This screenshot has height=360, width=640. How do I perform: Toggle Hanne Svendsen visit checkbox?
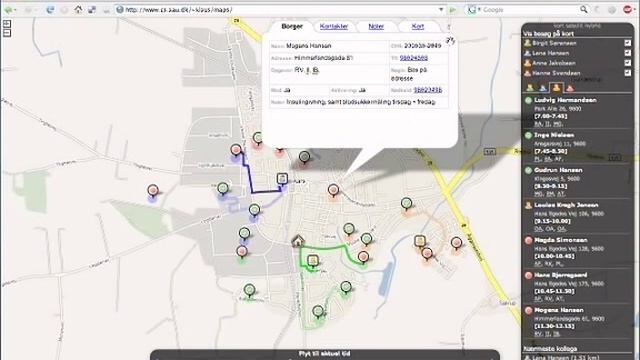point(627,73)
